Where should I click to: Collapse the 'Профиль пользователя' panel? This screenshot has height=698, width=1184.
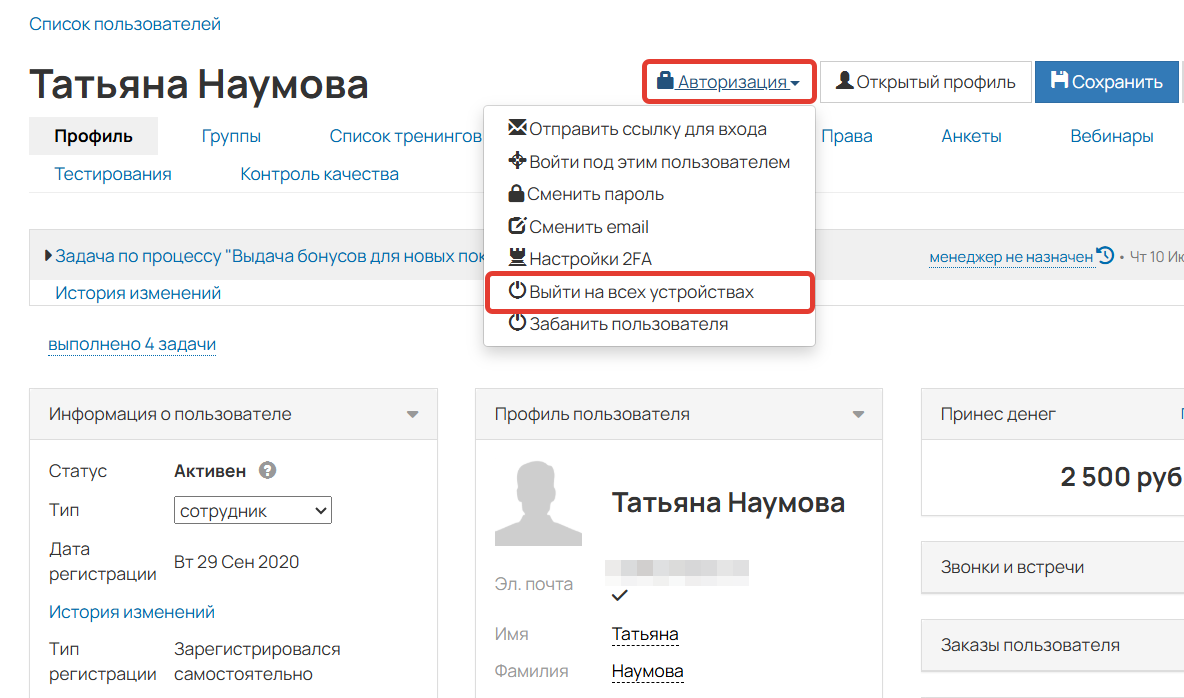coord(857,413)
